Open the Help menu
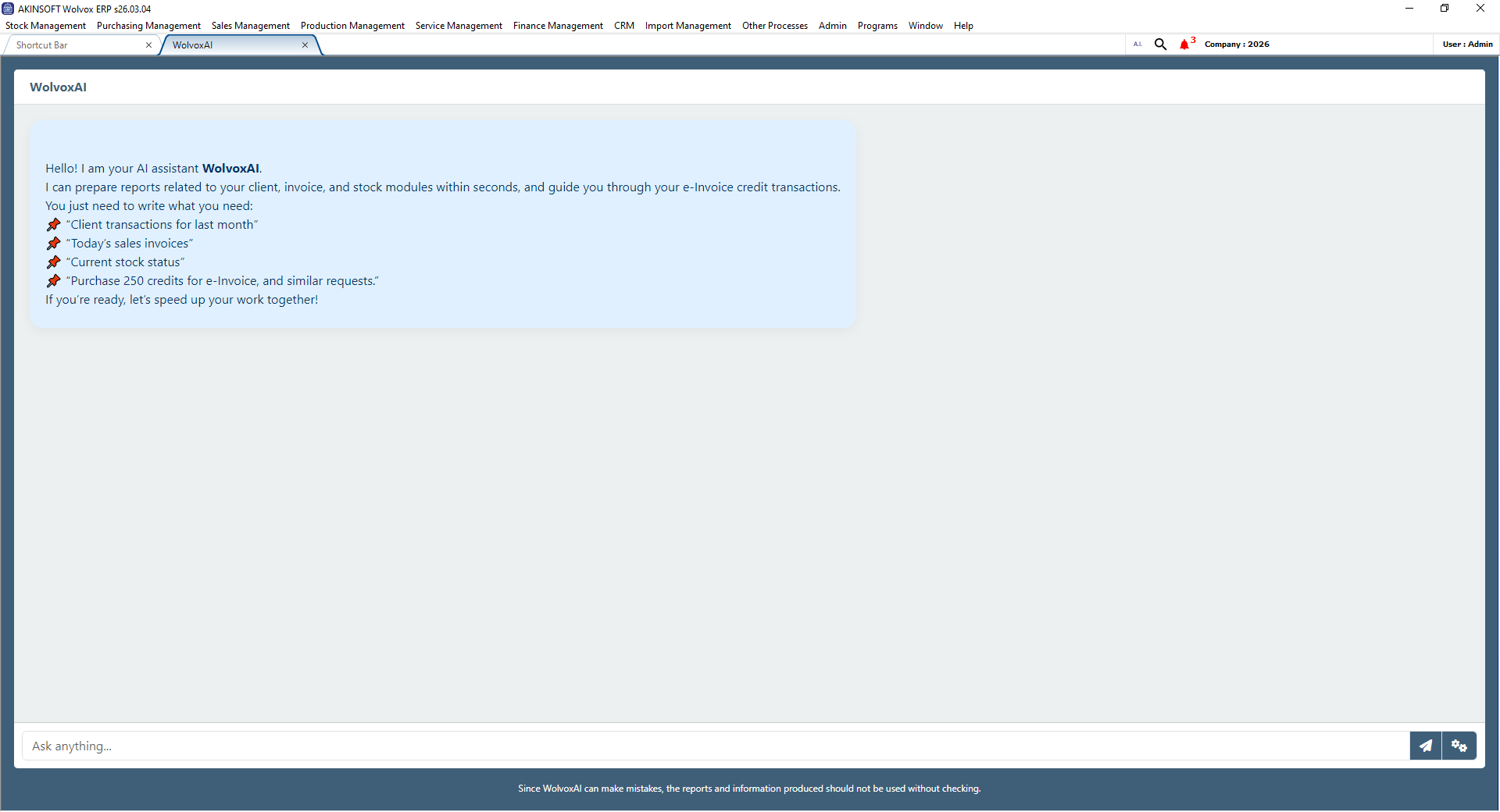1500x812 pixels. (963, 26)
